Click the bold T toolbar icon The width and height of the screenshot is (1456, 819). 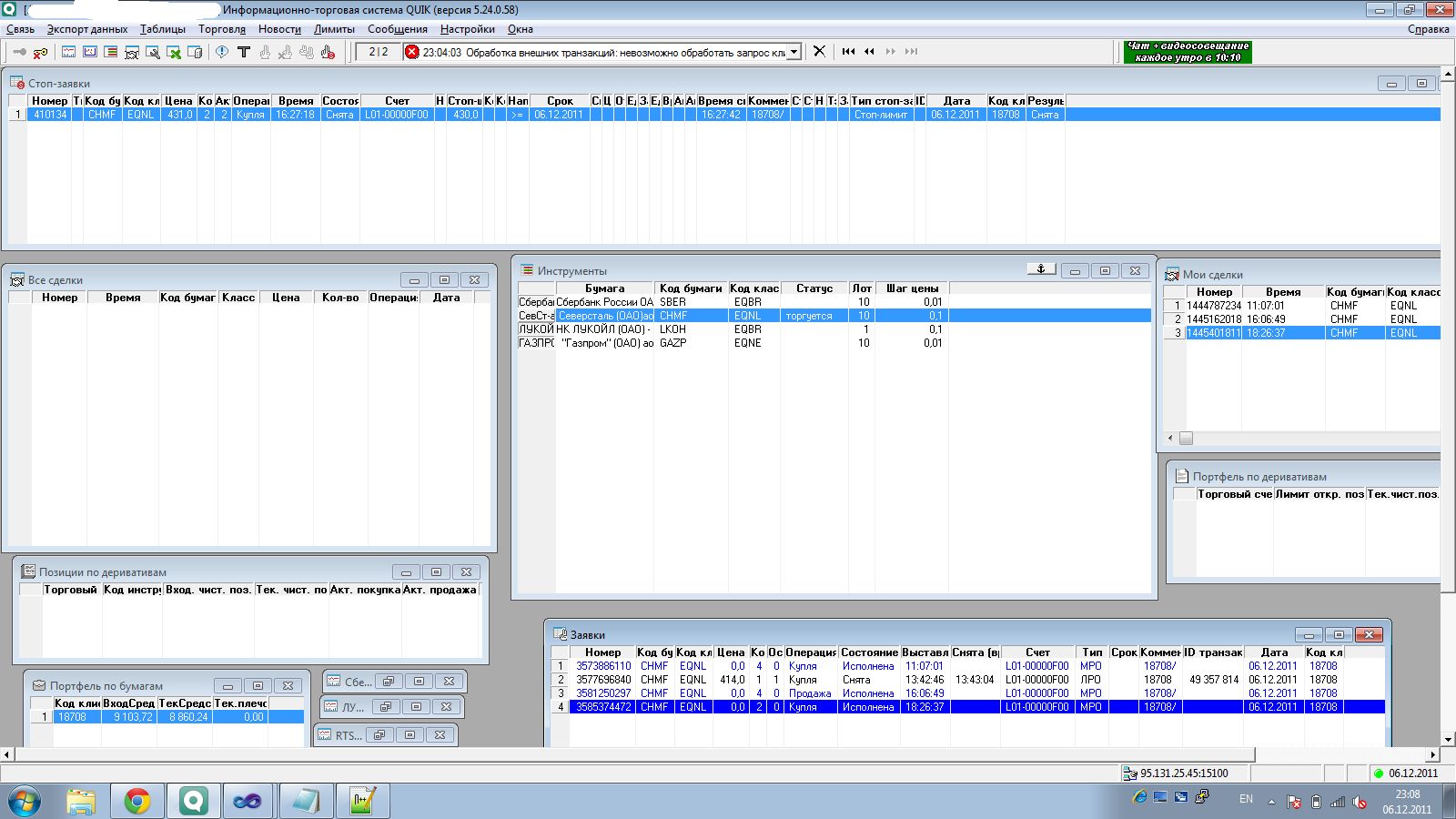(x=243, y=52)
